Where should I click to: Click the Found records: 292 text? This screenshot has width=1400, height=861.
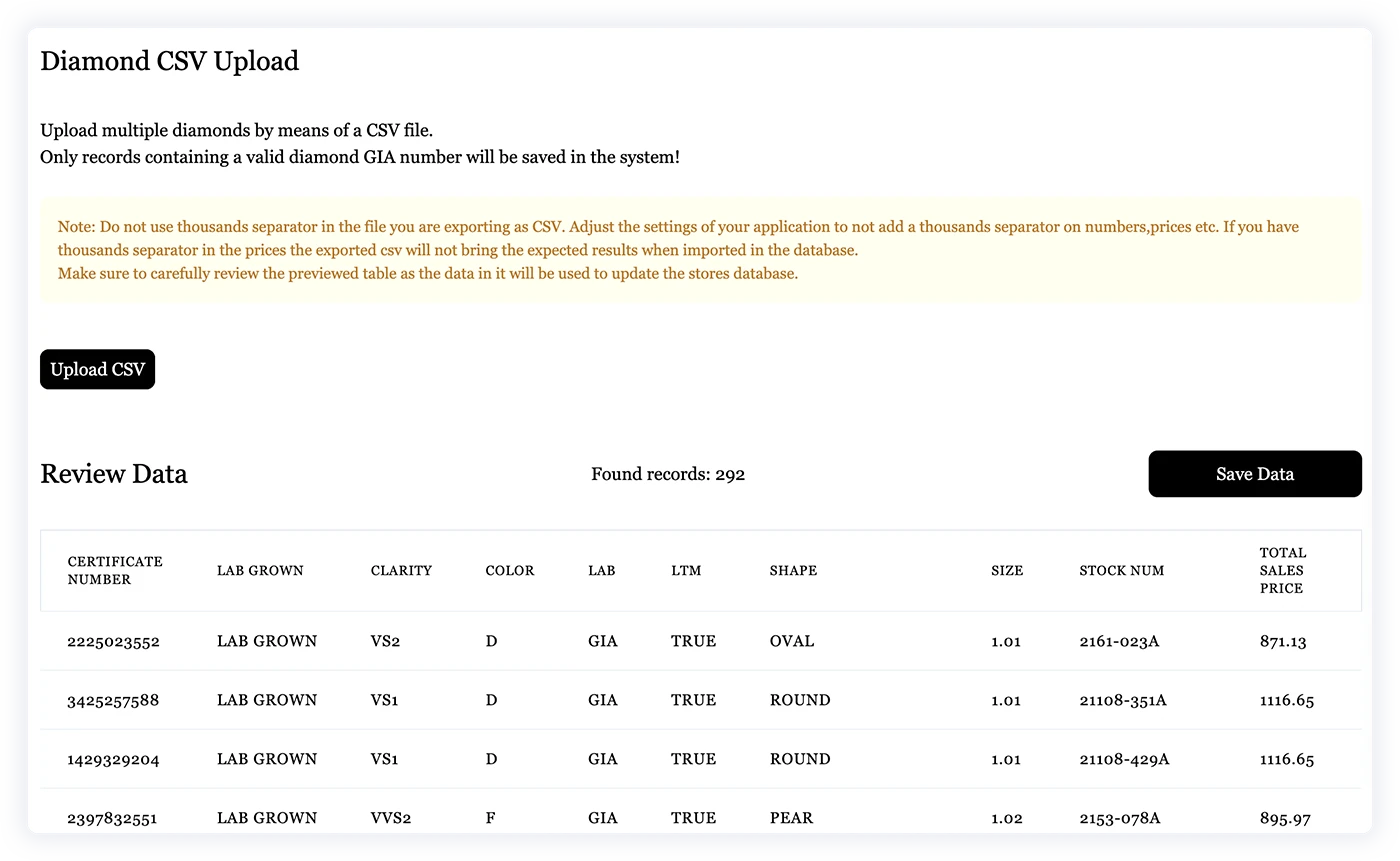tap(668, 474)
